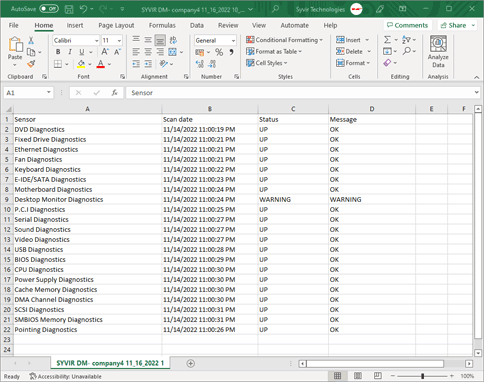Viewport: 484px width, 382px height.
Task: Click Find and Select magnifier
Action: [x=406, y=51]
